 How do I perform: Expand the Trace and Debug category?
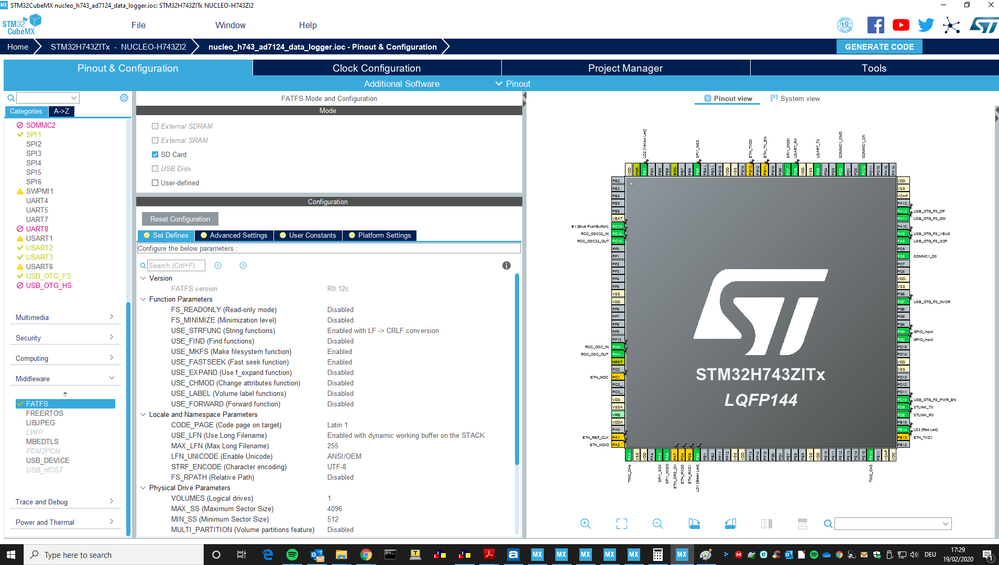(x=64, y=502)
